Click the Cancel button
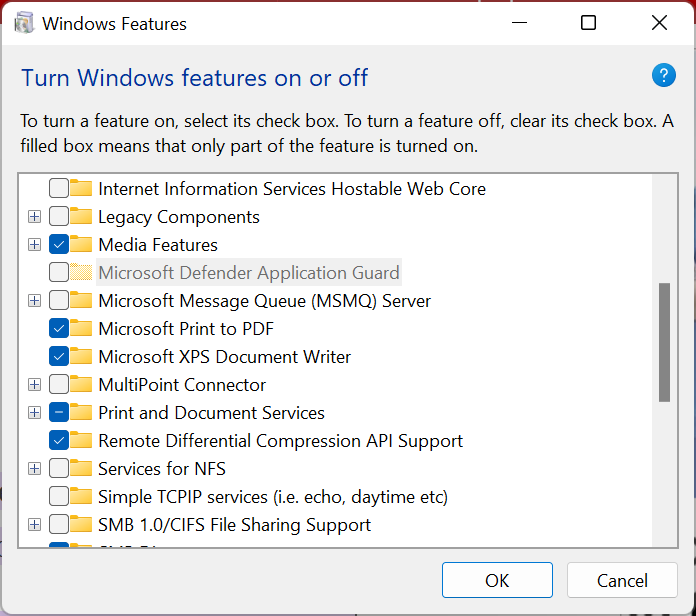This screenshot has width=696, height=616. [622, 580]
